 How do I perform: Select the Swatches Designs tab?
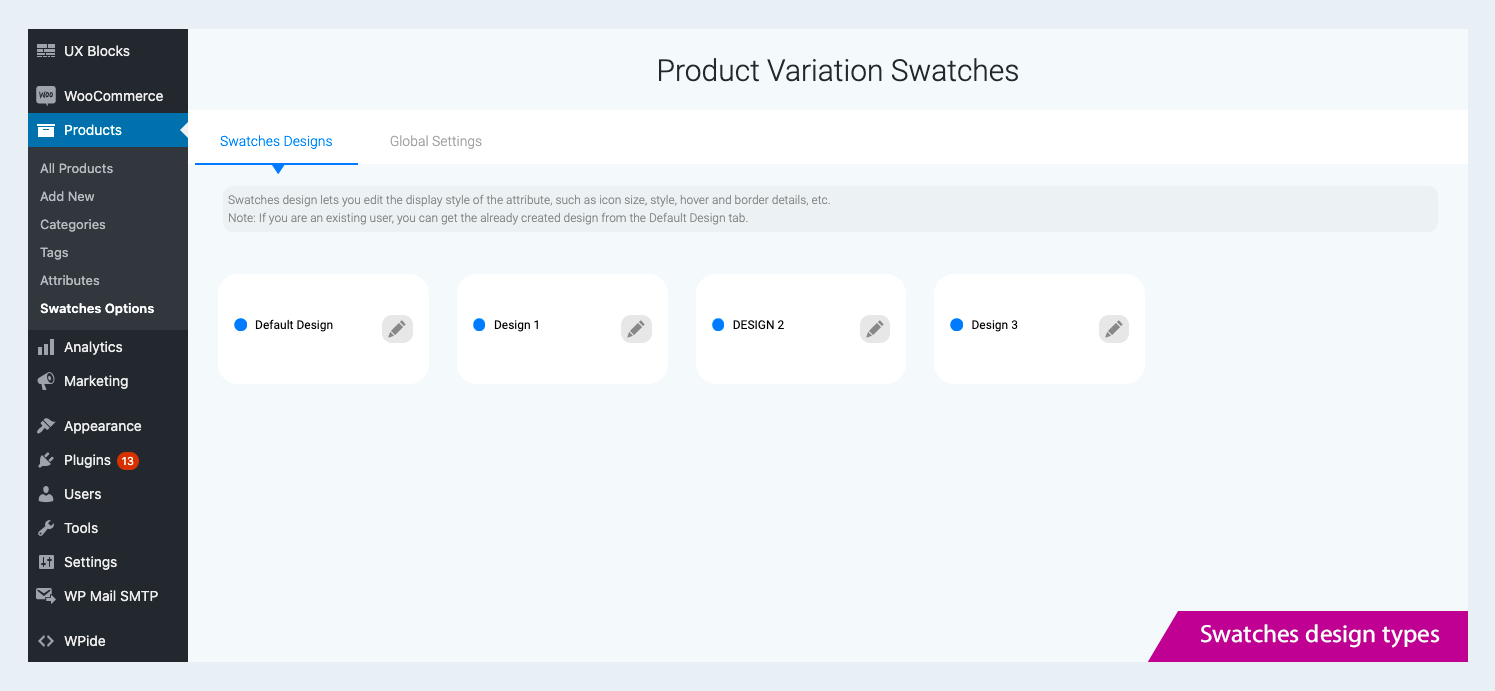click(276, 141)
